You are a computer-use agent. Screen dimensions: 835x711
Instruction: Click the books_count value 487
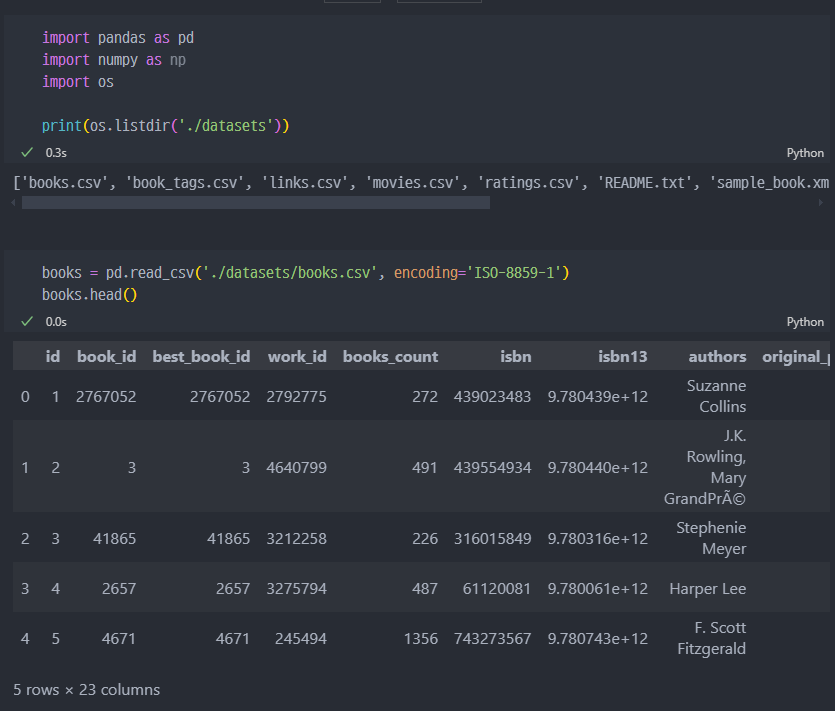(x=425, y=589)
